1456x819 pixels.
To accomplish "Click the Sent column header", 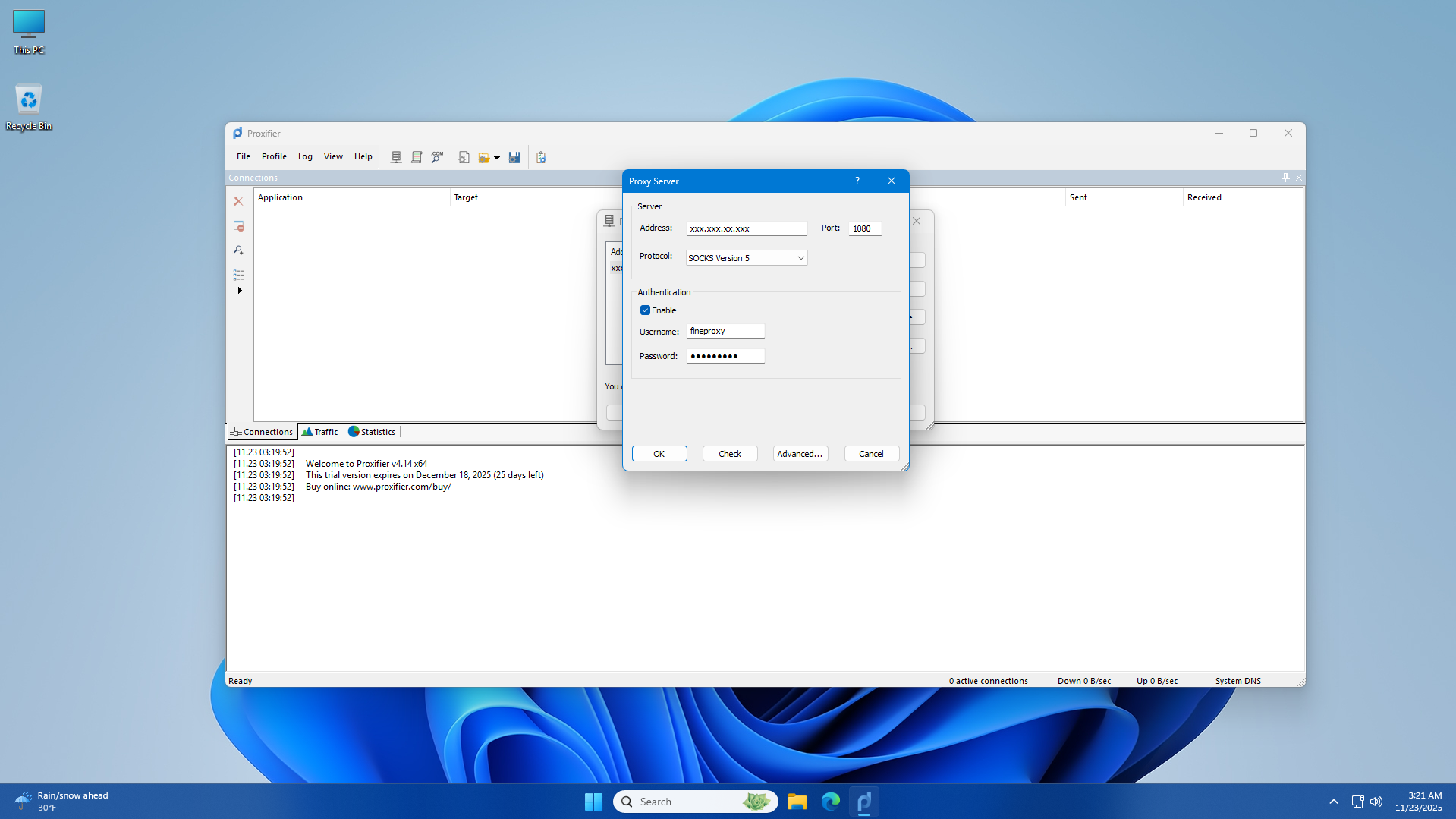I will pyautogui.click(x=1124, y=197).
